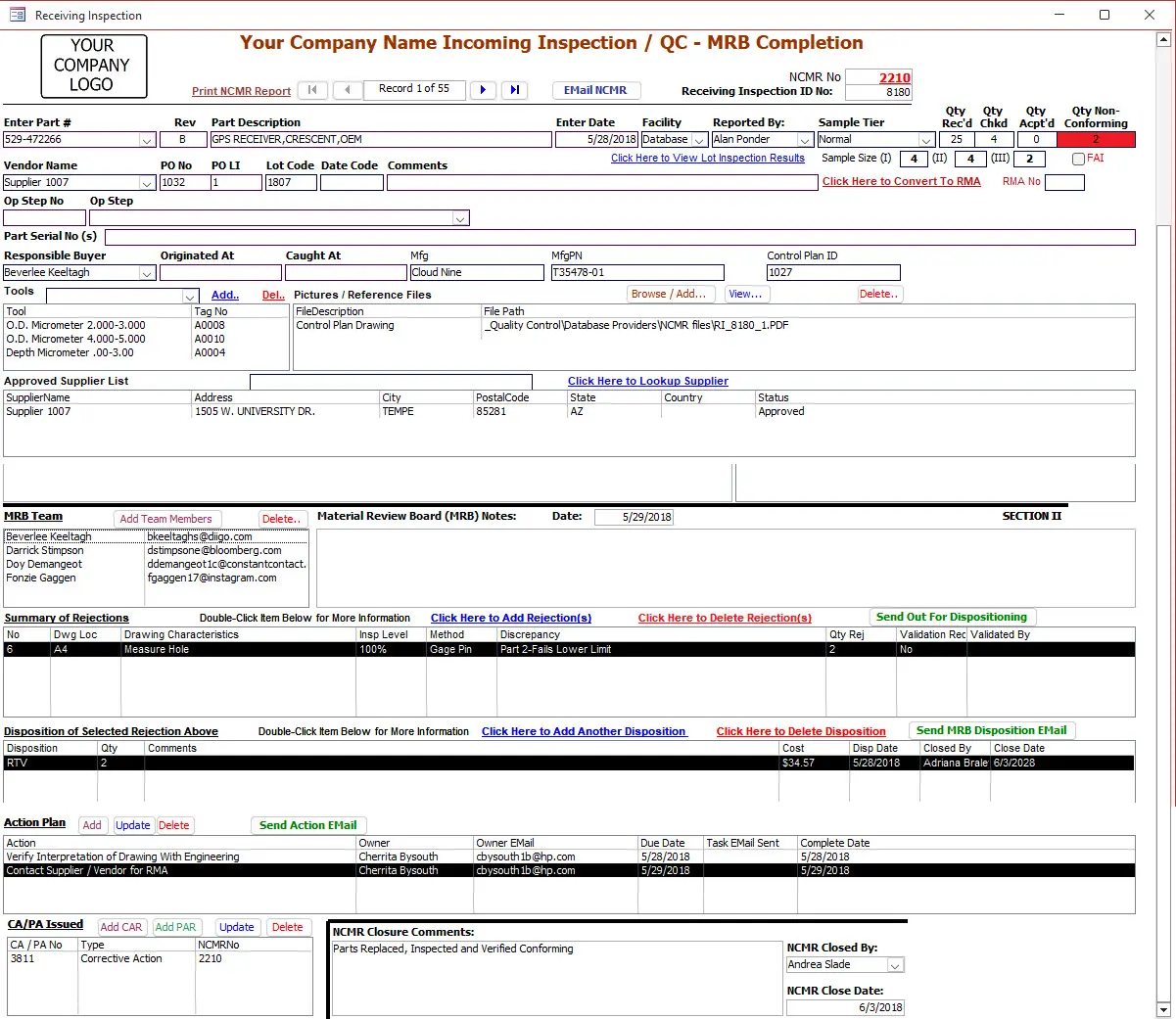Screen dimensions: 1176x1019
Task: Advance to the next record
Action: pyautogui.click(x=482, y=90)
